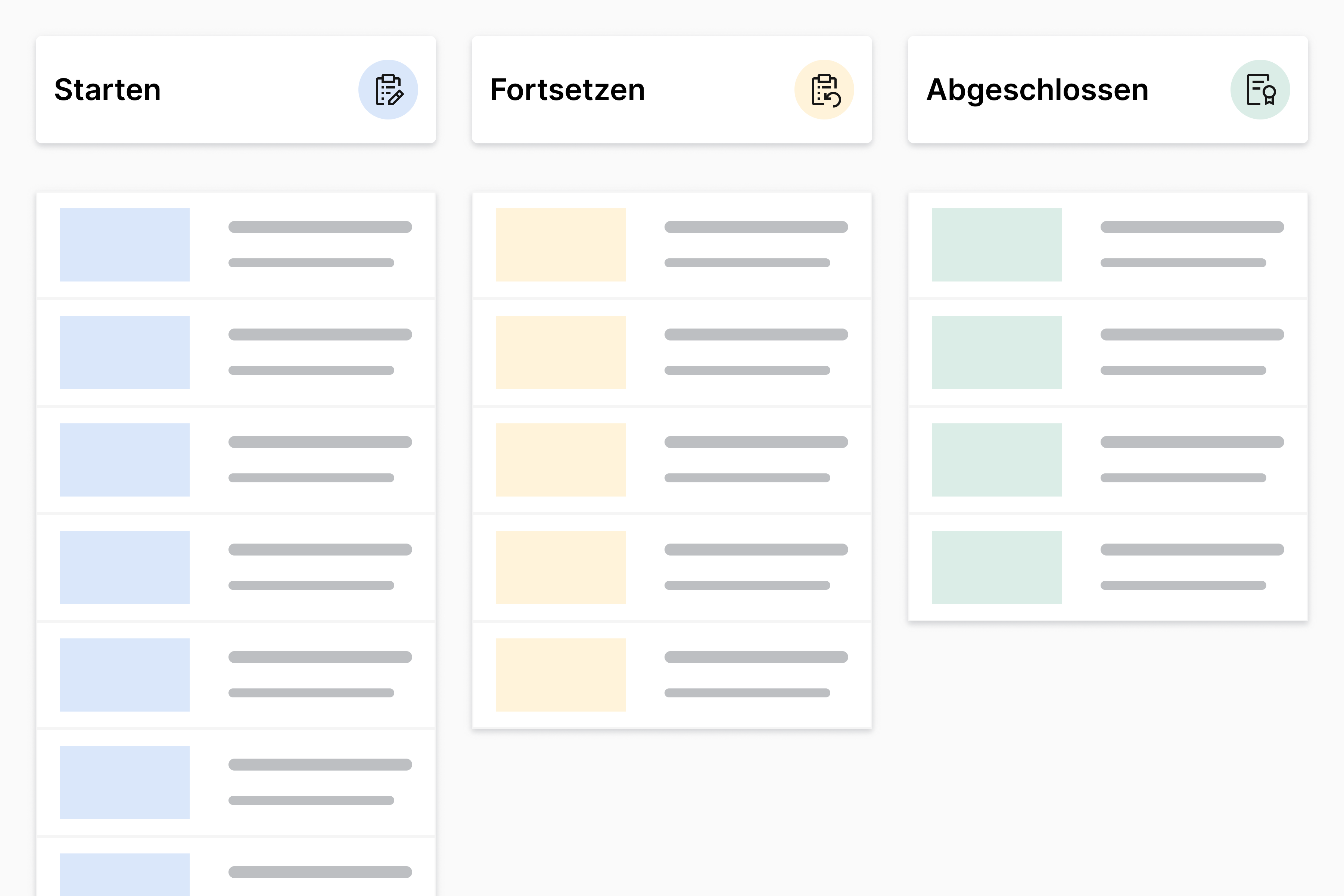The width and height of the screenshot is (1344, 896).
Task: Click the title line of third Fortsetzen item
Action: coord(756,442)
